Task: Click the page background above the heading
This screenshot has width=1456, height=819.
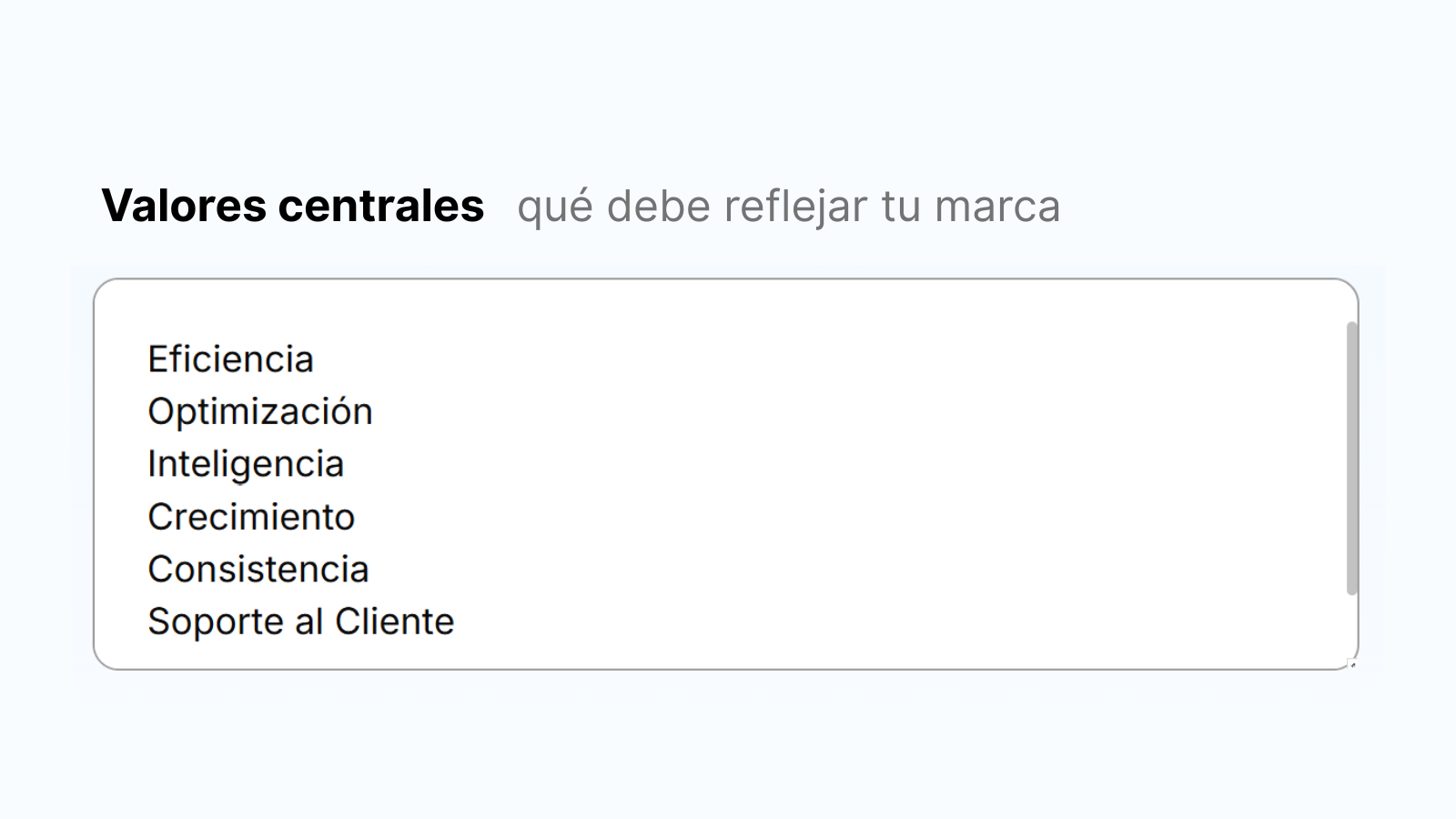Action: (728, 91)
